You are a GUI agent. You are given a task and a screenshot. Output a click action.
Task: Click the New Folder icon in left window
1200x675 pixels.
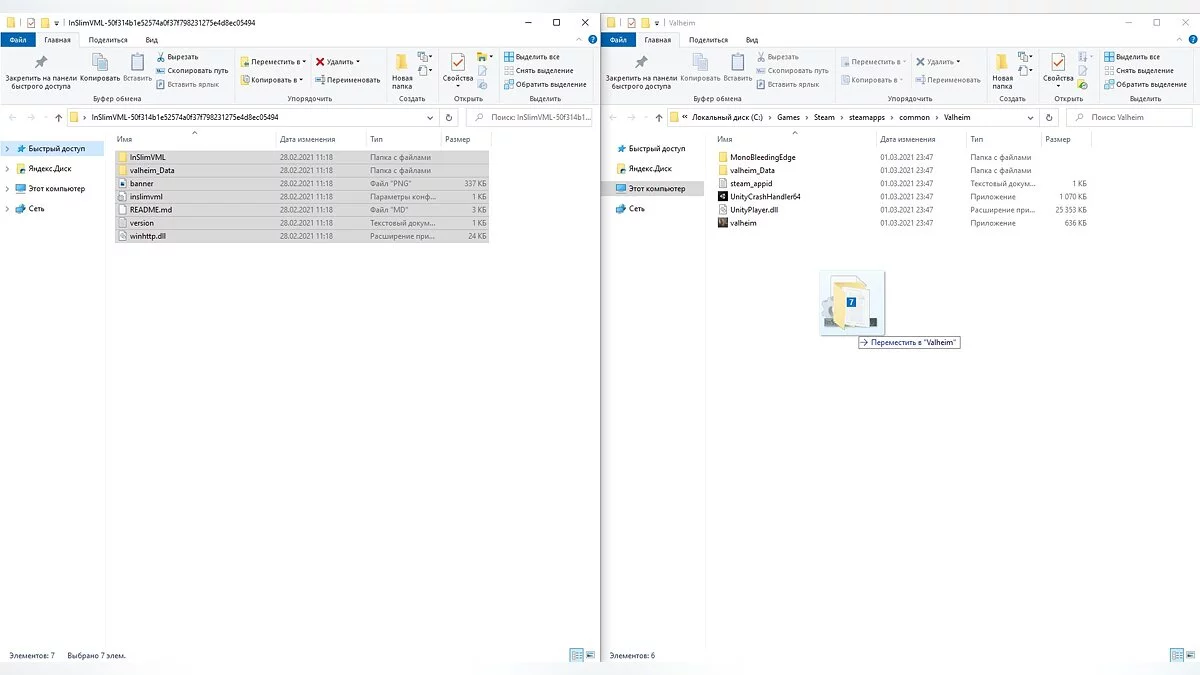click(x=402, y=70)
